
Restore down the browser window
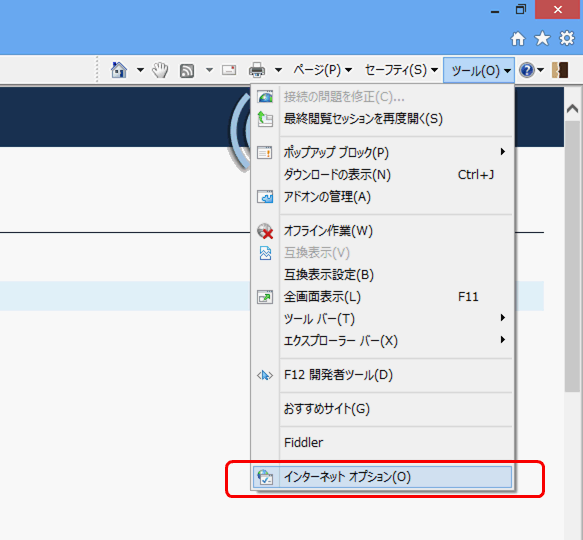click(521, 9)
